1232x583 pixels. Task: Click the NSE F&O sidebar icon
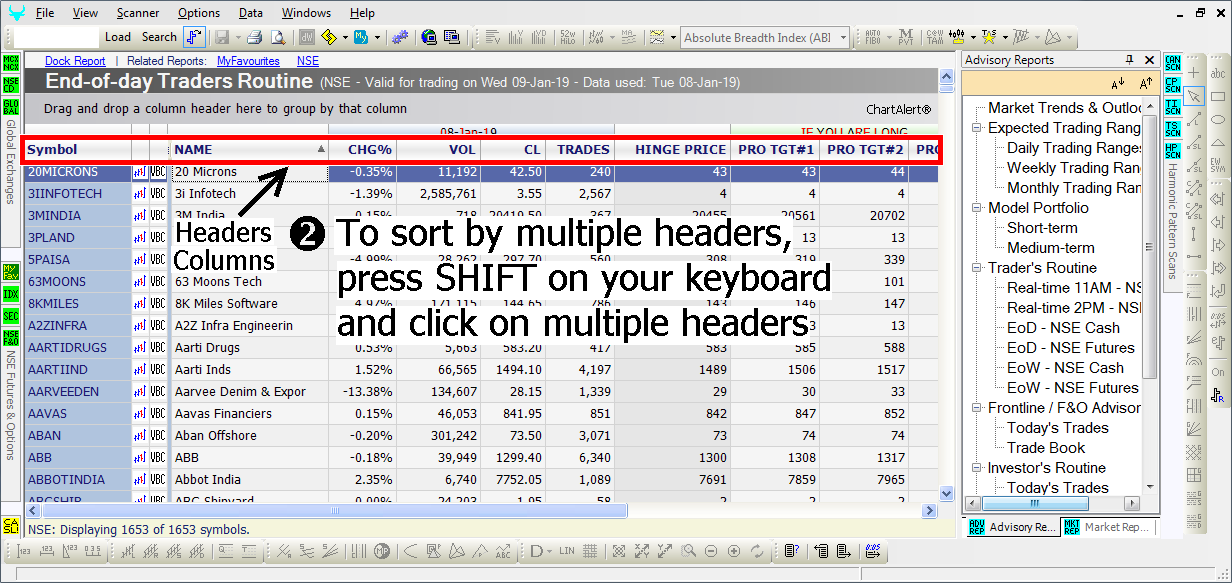point(11,338)
